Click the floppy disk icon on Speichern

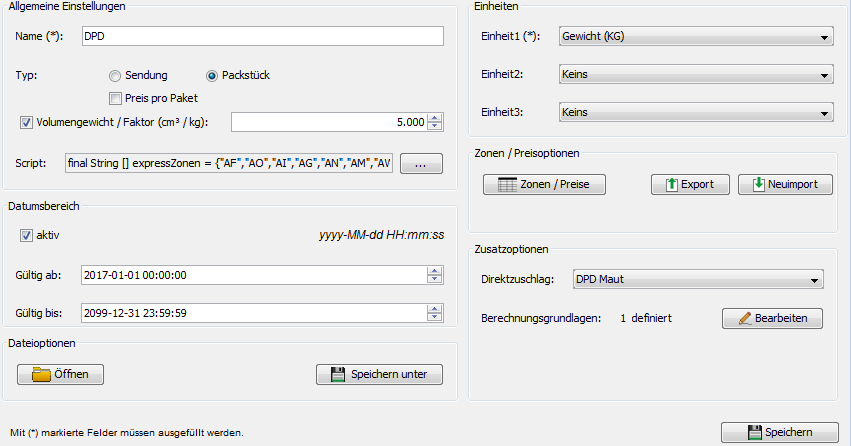click(755, 432)
